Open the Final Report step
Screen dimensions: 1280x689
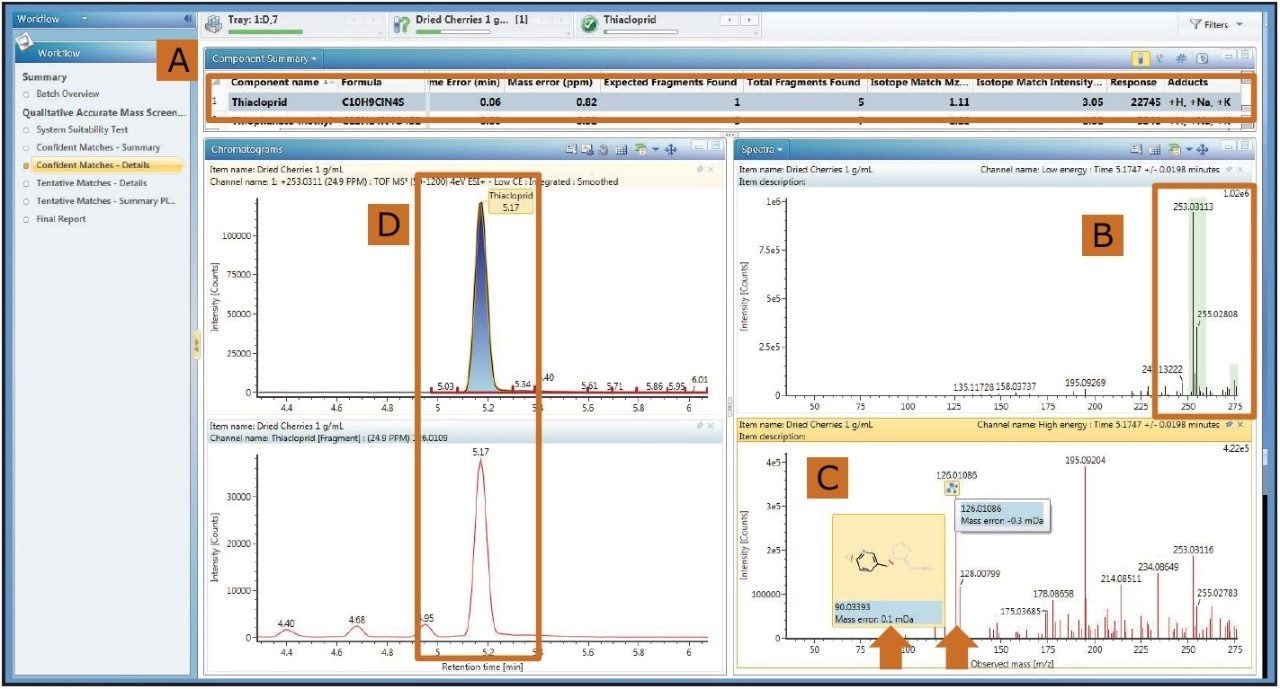tap(61, 219)
